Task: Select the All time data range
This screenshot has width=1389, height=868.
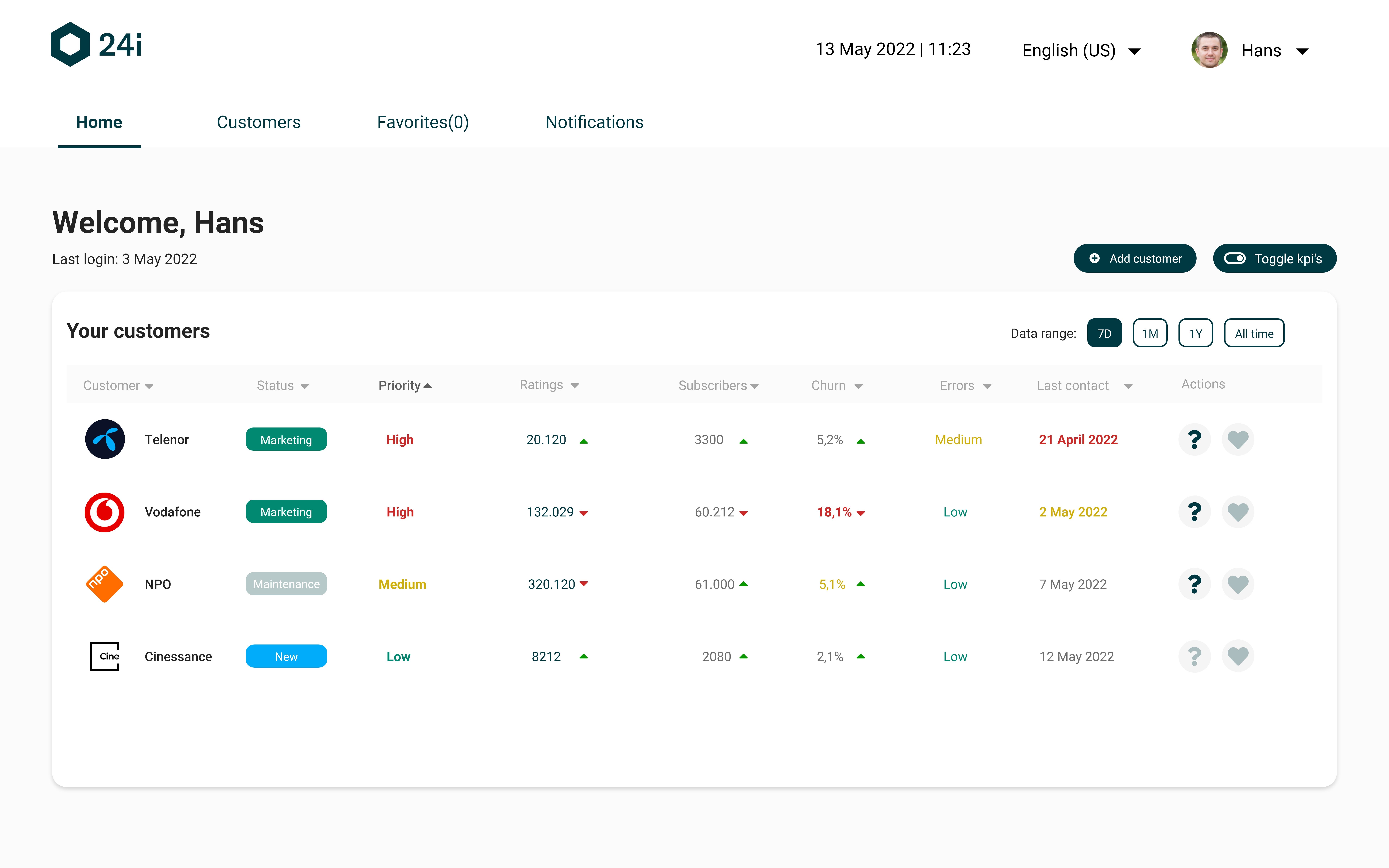Action: pyautogui.click(x=1254, y=333)
